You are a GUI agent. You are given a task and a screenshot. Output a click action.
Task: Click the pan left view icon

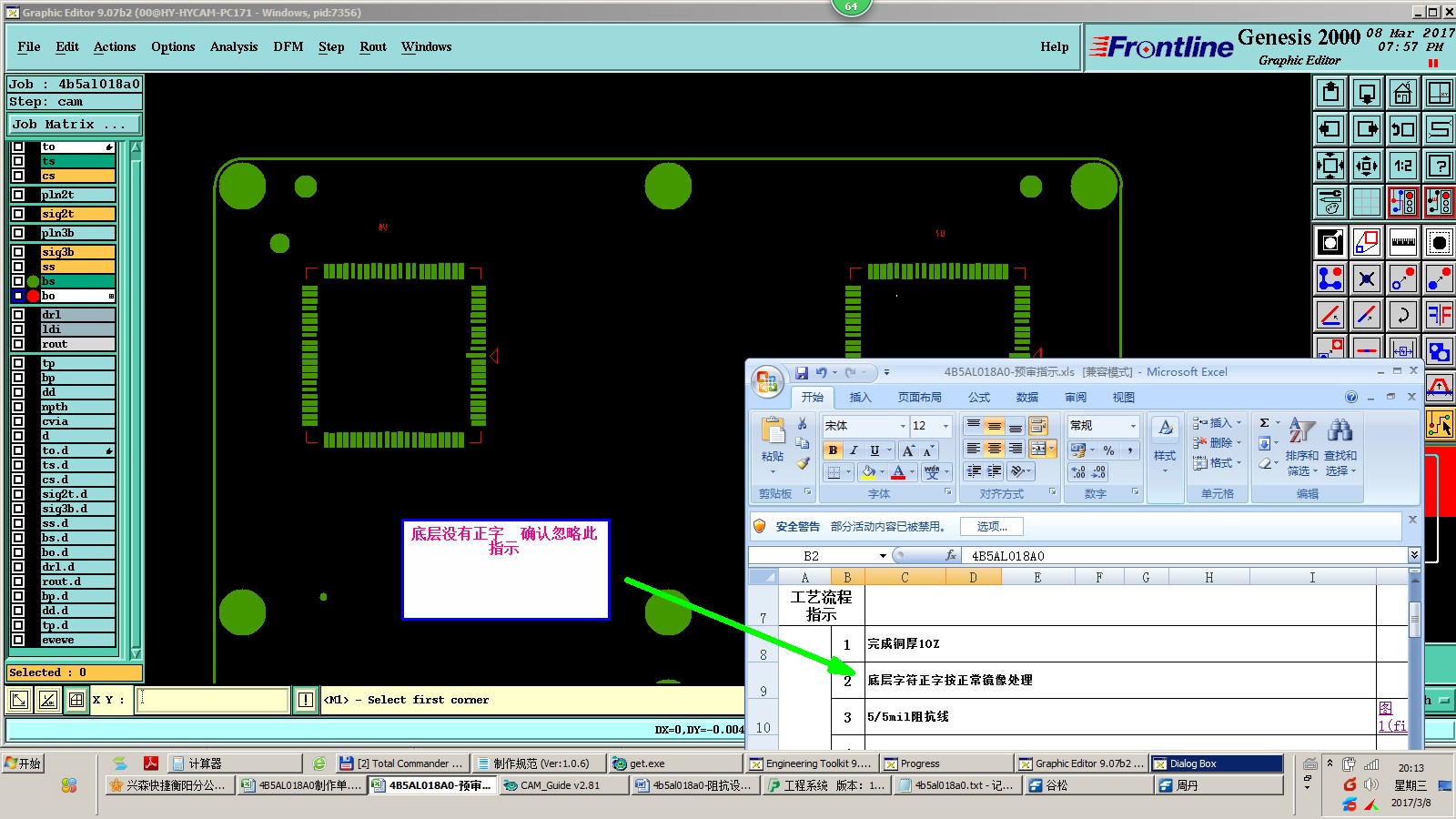tap(1330, 129)
